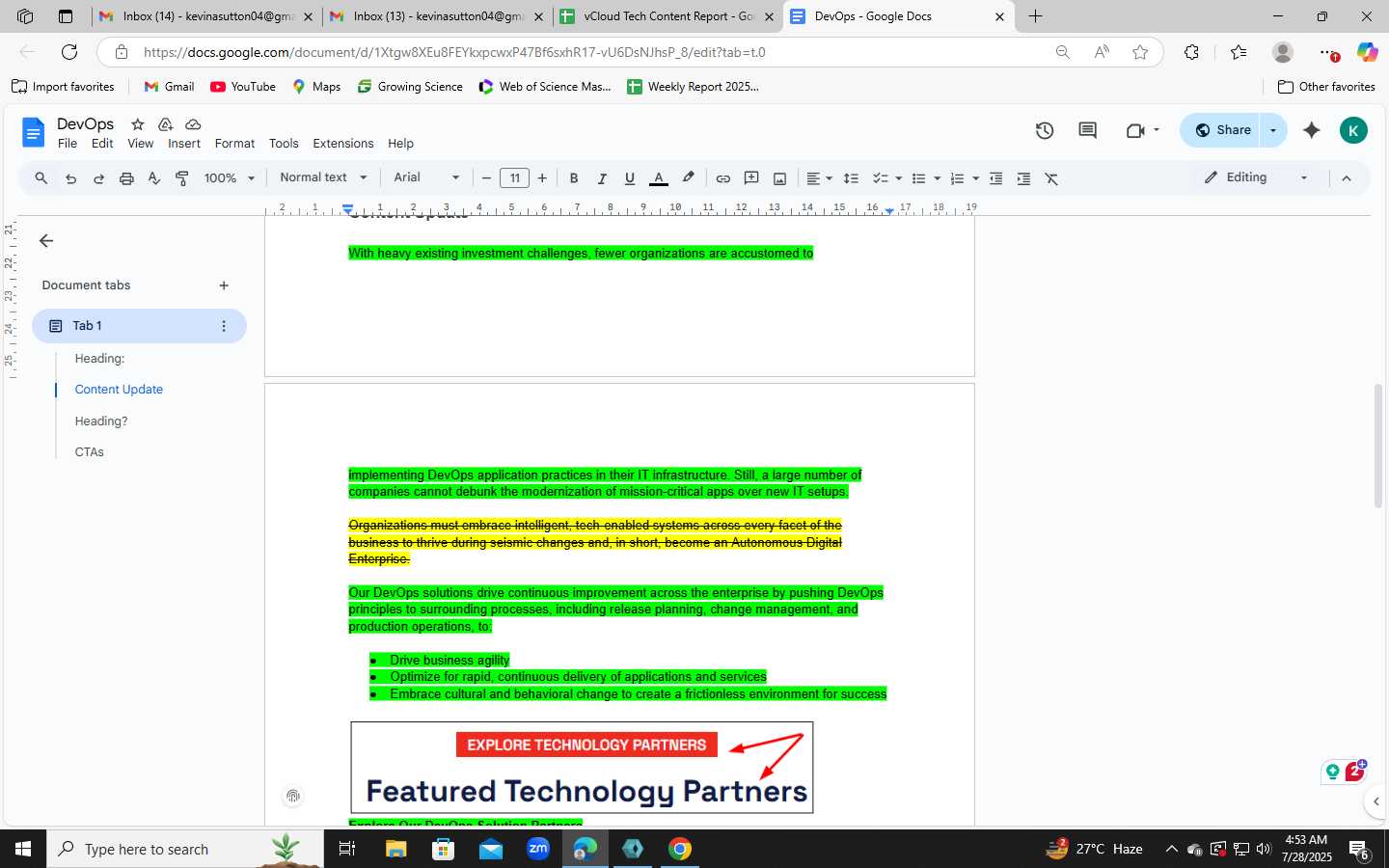The image size is (1389, 868).
Task: Run spelling and grammar check icon
Action: click(x=153, y=178)
